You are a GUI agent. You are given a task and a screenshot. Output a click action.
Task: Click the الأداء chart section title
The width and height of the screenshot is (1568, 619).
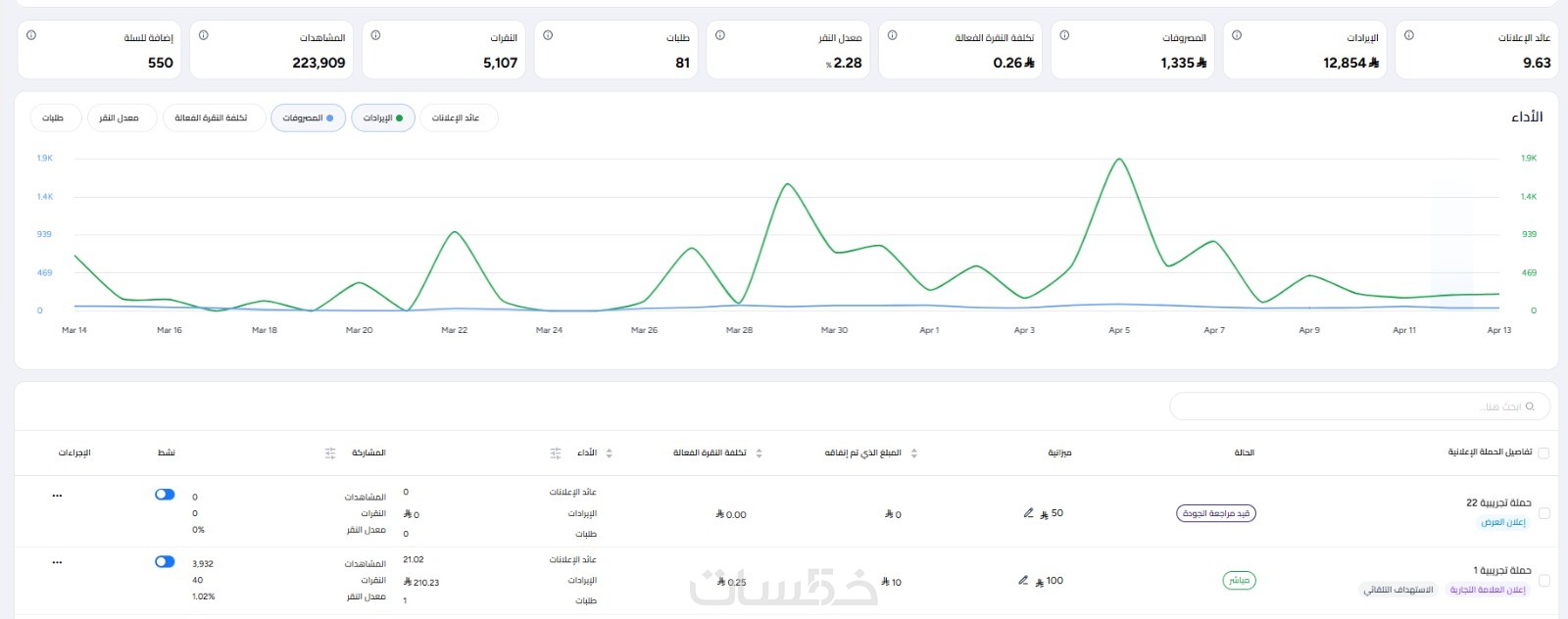pos(1527,117)
